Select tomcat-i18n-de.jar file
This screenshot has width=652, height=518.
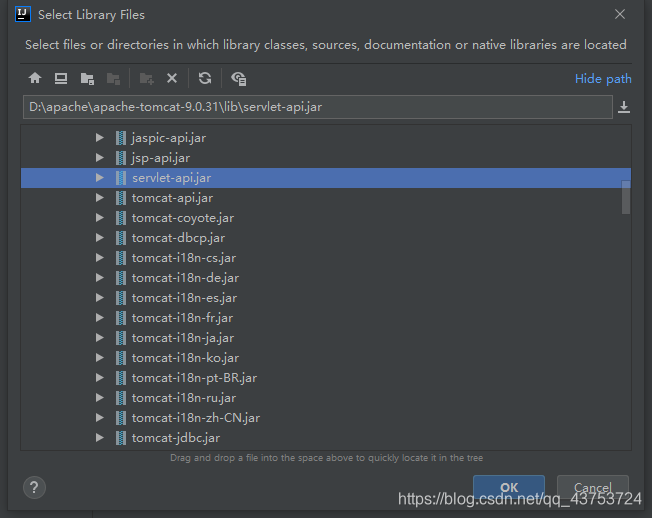[185, 278]
